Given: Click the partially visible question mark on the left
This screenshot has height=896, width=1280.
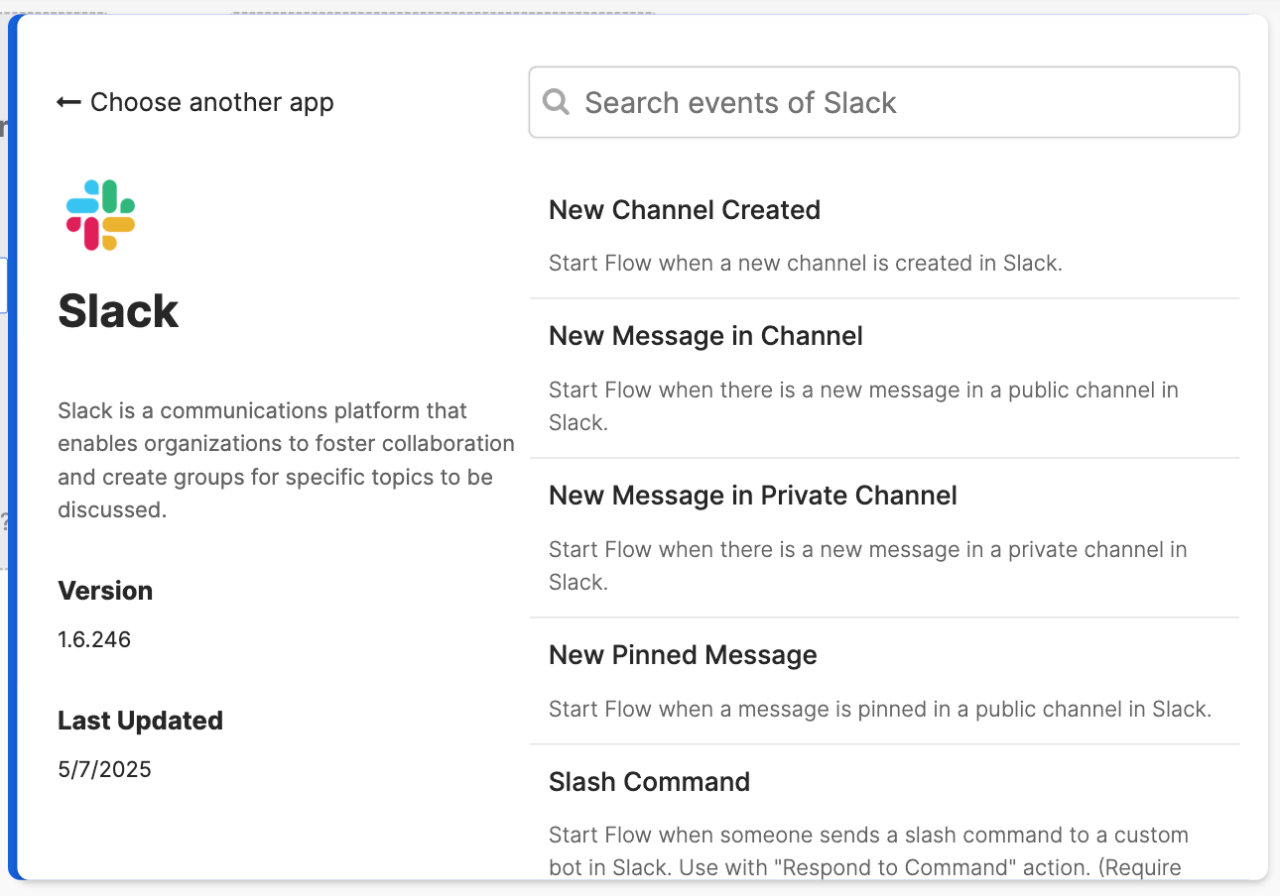Looking at the screenshot, I should pos(4,518).
